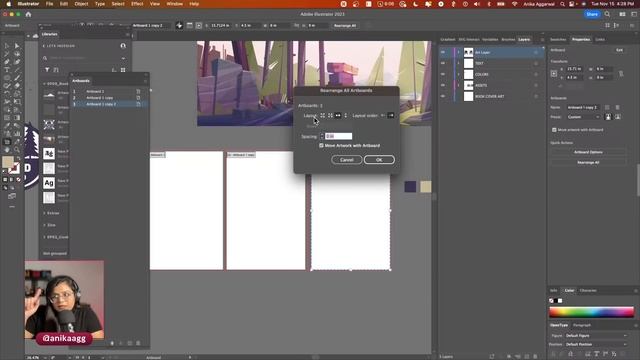Click Rearrange All in the control bar
Viewport: 640px width, 360px height.
pyautogui.click(x=345, y=26)
